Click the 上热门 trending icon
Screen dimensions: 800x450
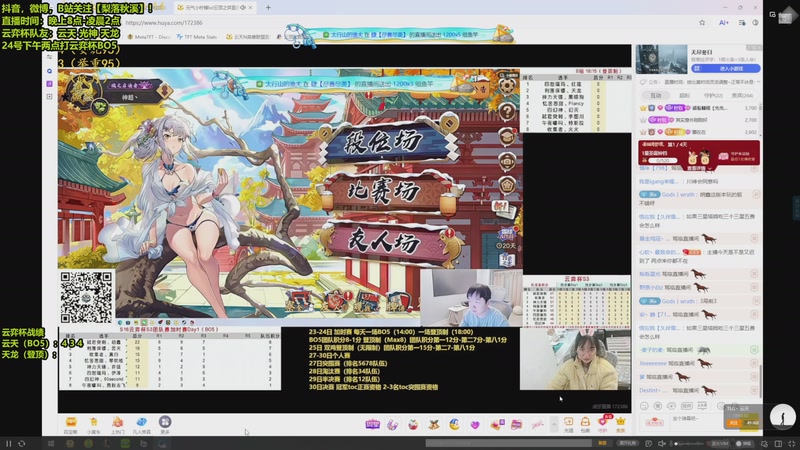pyautogui.click(x=117, y=424)
